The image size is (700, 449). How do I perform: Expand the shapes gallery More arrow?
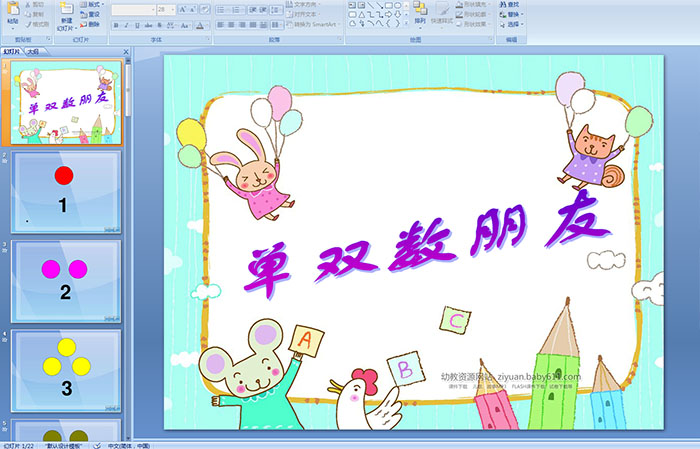tap(406, 23)
